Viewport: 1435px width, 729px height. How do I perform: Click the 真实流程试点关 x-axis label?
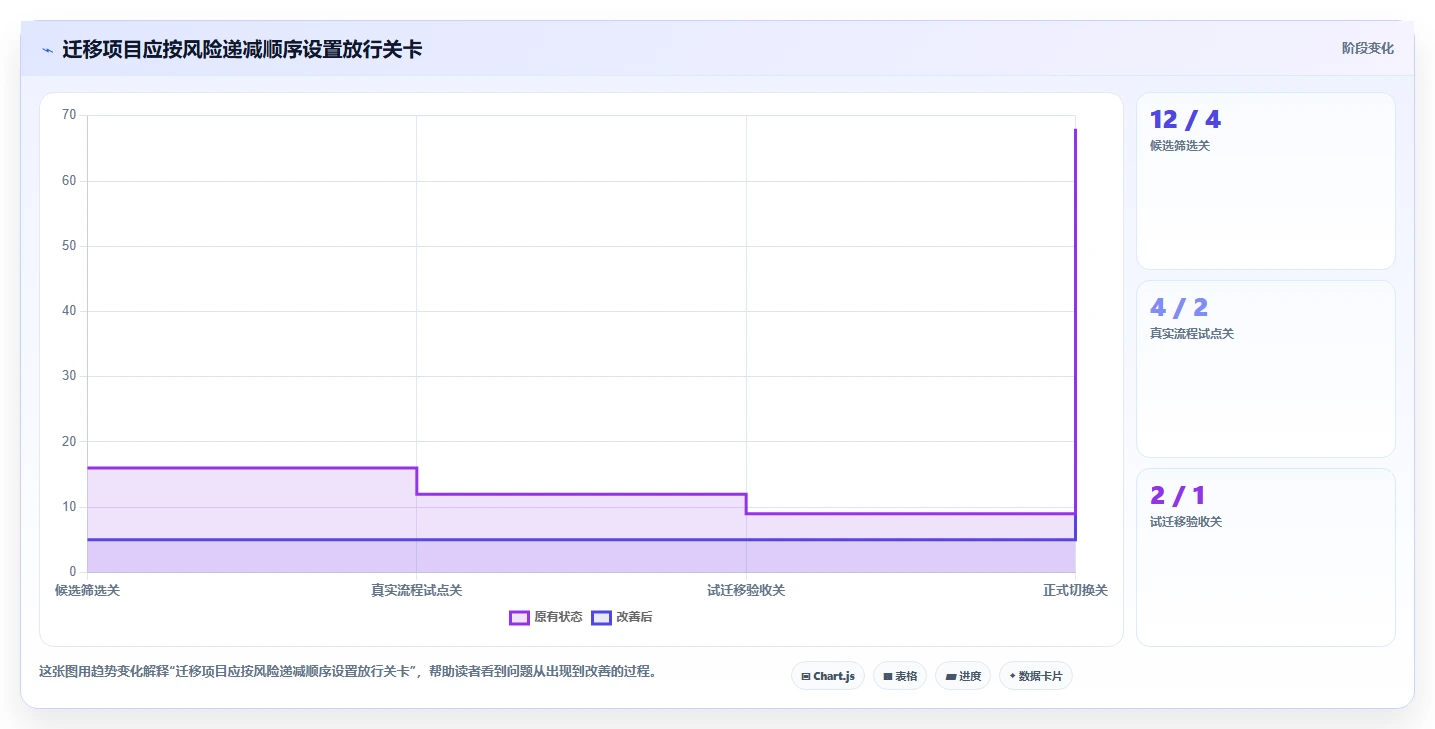coord(416,590)
